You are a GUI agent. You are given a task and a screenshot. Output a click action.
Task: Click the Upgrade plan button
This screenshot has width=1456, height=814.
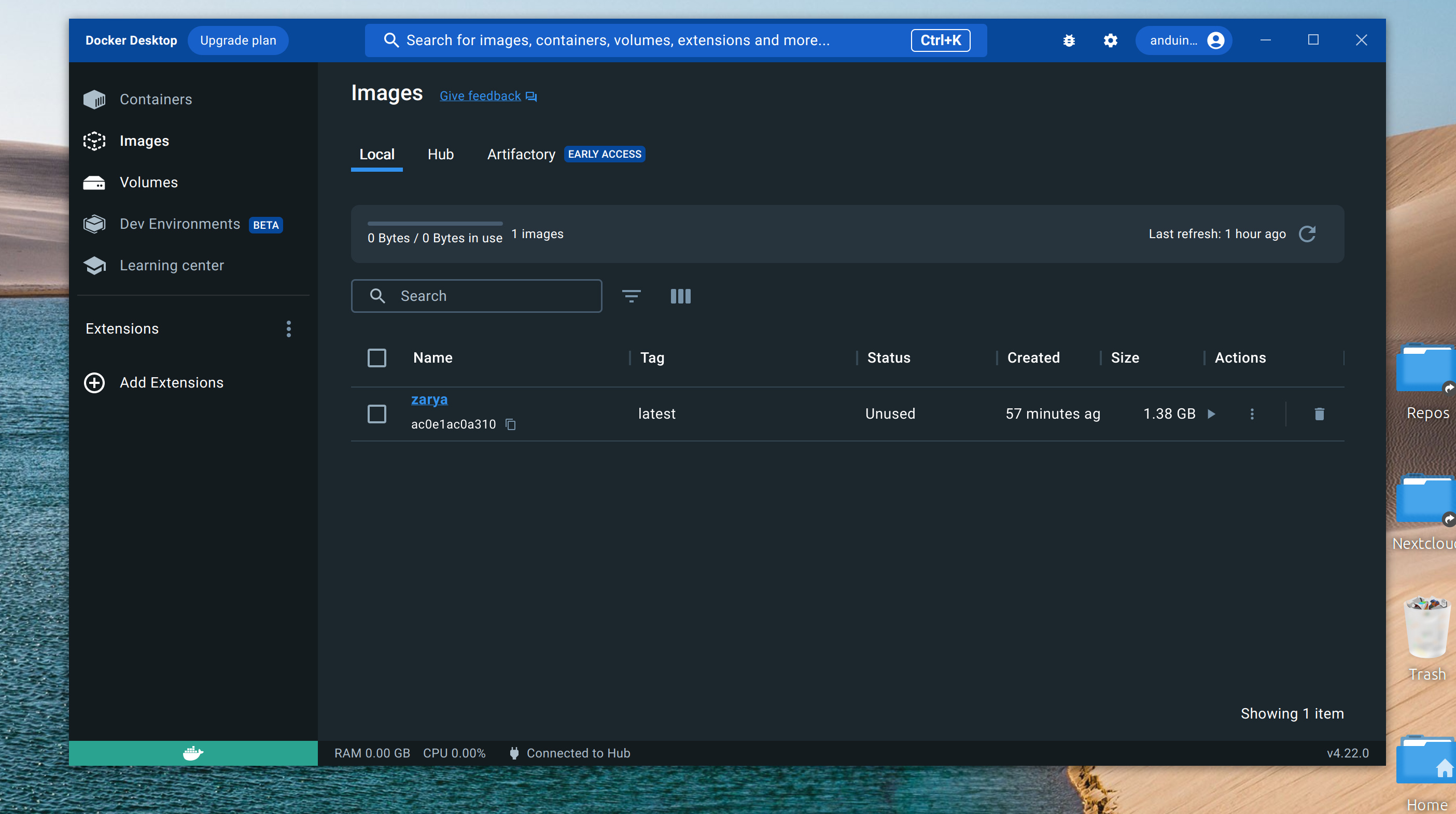point(238,40)
